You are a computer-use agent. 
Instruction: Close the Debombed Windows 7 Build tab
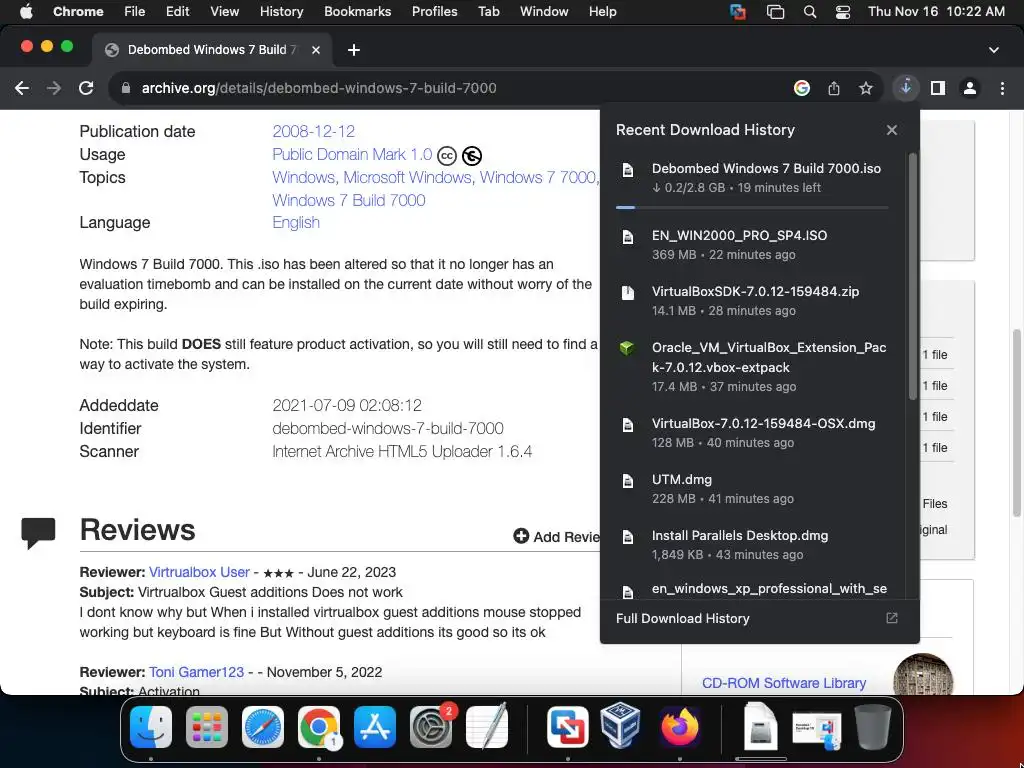316,50
